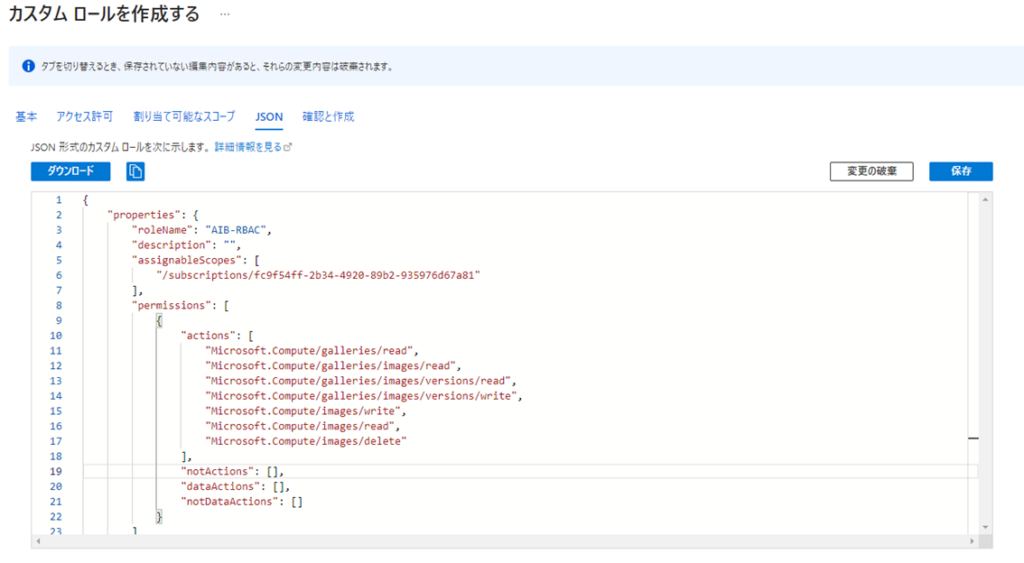Click the editor's scroll-down arrow
This screenshot has width=1024, height=563.
pyautogui.click(x=986, y=527)
